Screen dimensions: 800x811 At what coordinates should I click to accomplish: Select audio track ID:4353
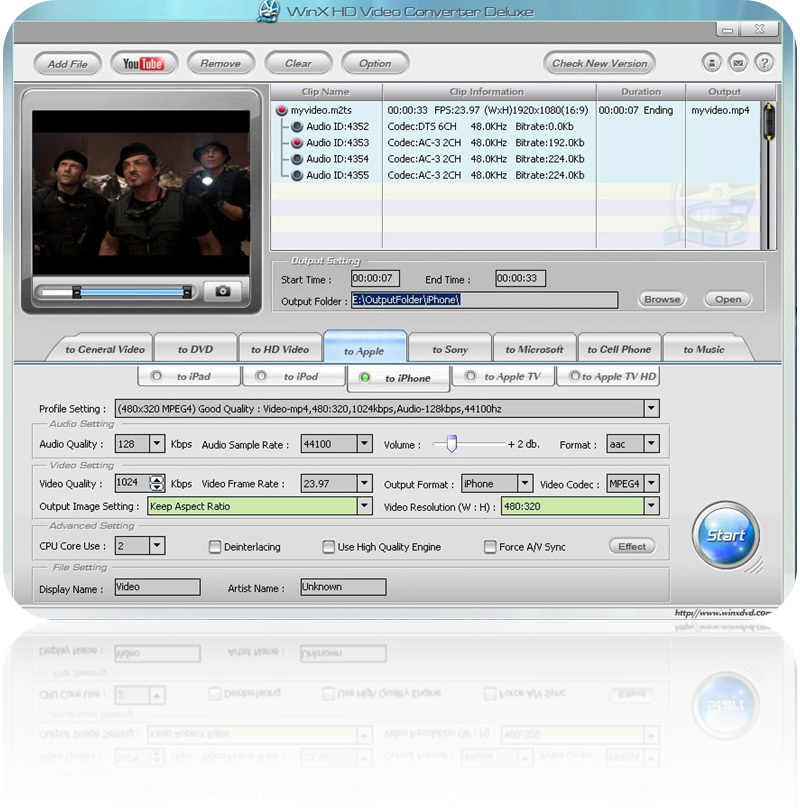coord(297,143)
